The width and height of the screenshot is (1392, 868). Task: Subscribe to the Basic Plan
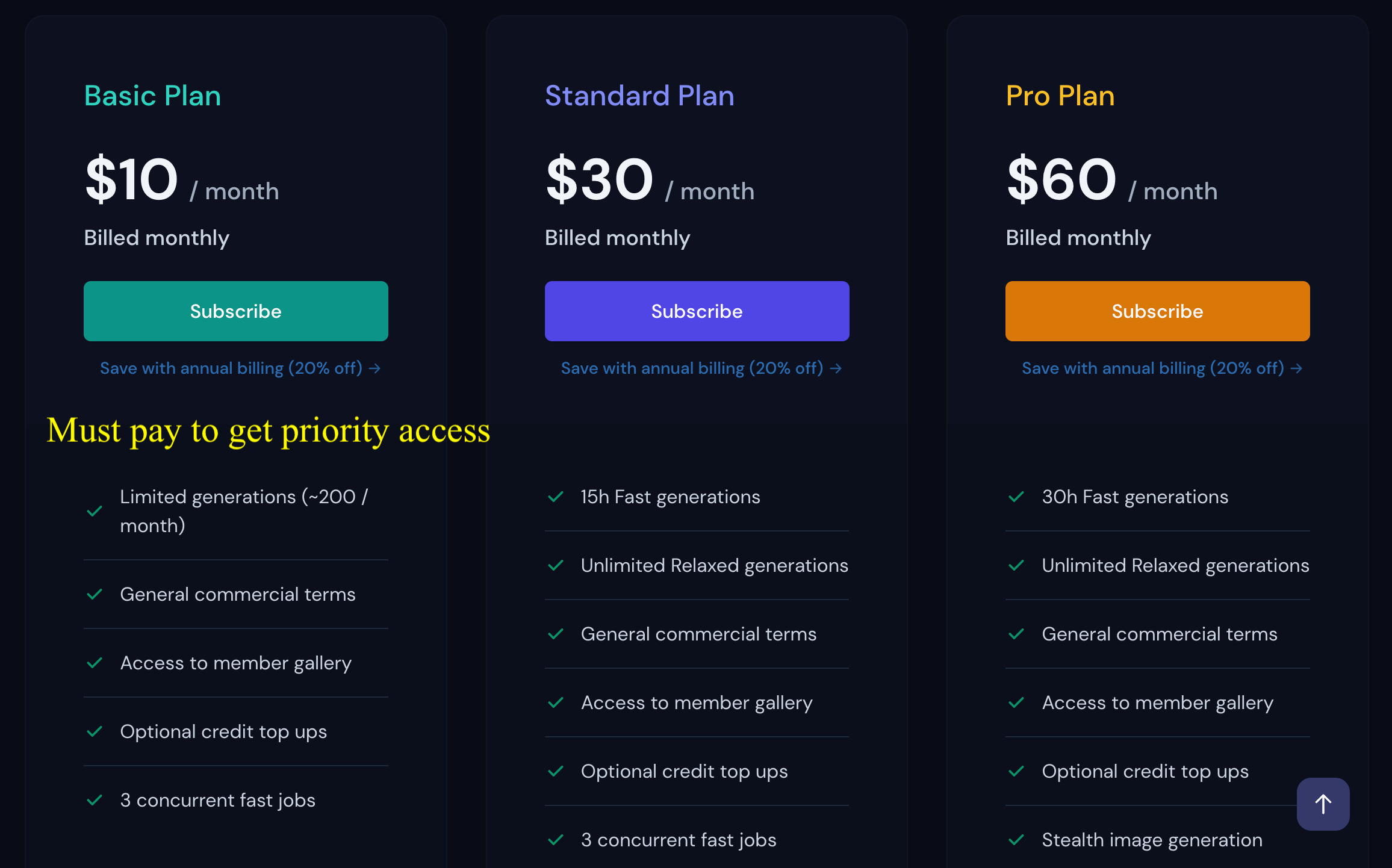pyautogui.click(x=236, y=311)
